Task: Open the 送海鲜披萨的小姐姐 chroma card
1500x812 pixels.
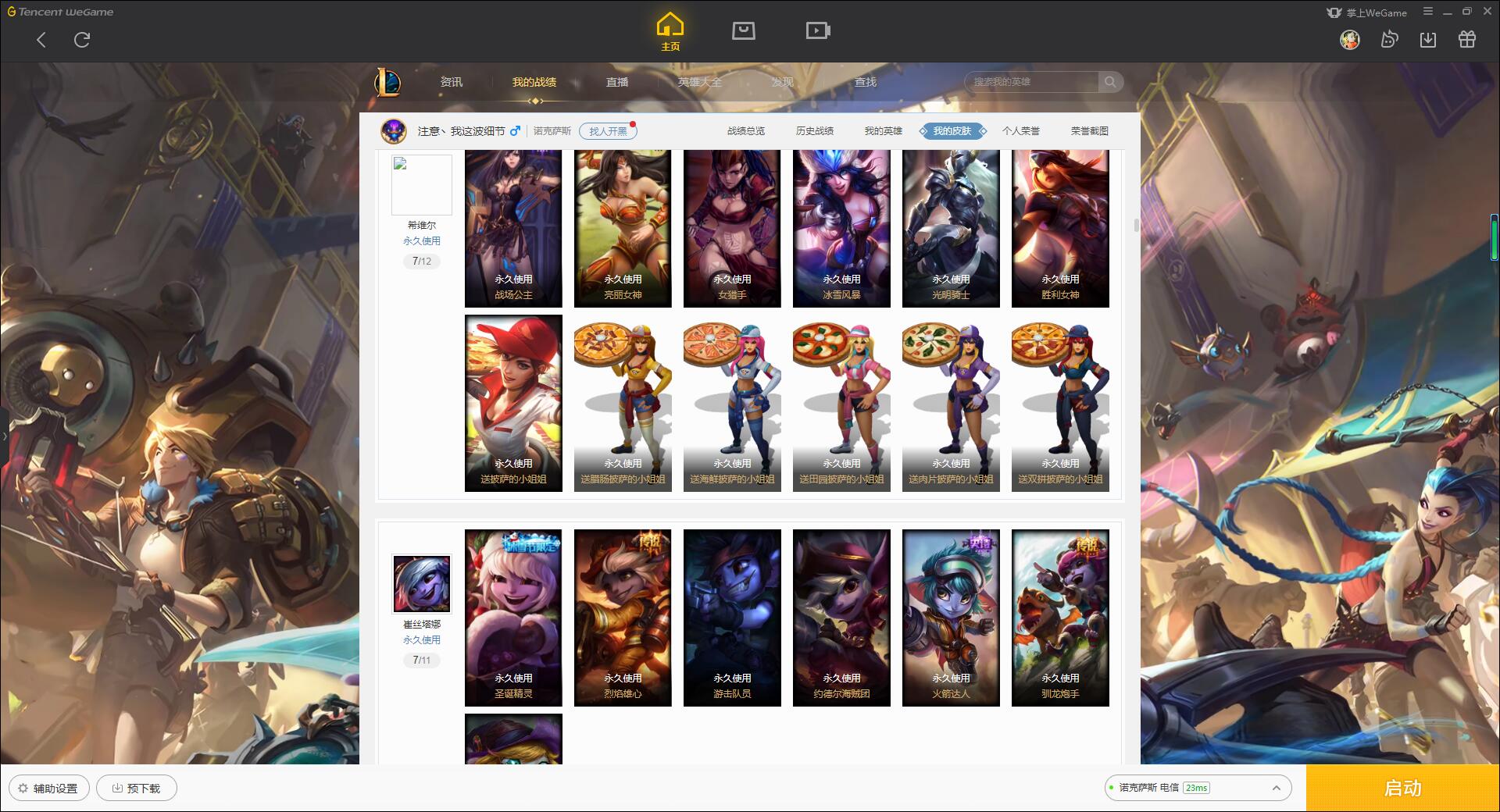Action: pyautogui.click(x=732, y=403)
